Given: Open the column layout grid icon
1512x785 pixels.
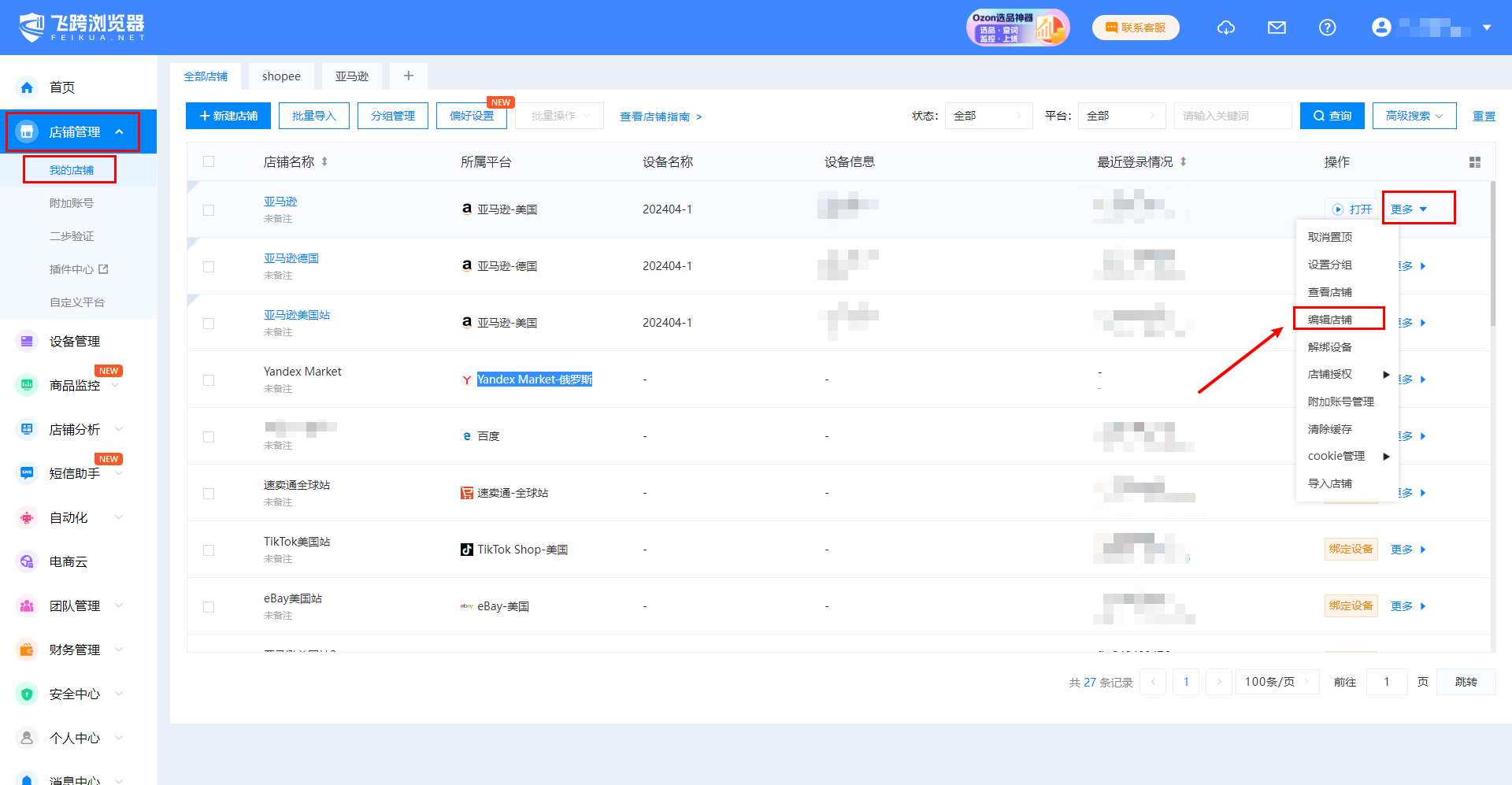Looking at the screenshot, I should 1474,162.
